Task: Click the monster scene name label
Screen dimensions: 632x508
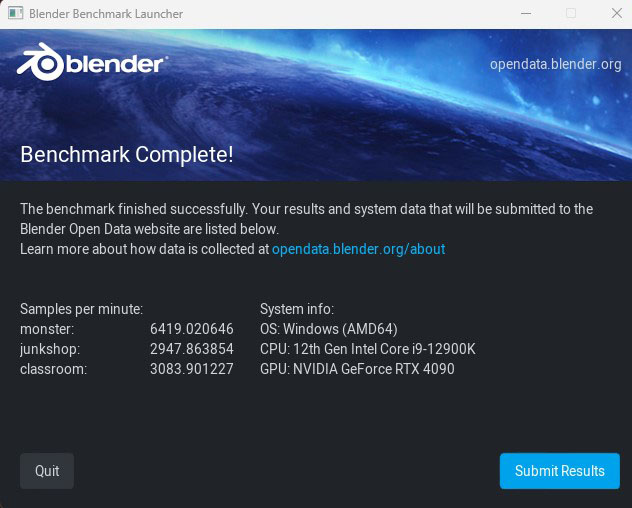Action: pyautogui.click(x=47, y=329)
